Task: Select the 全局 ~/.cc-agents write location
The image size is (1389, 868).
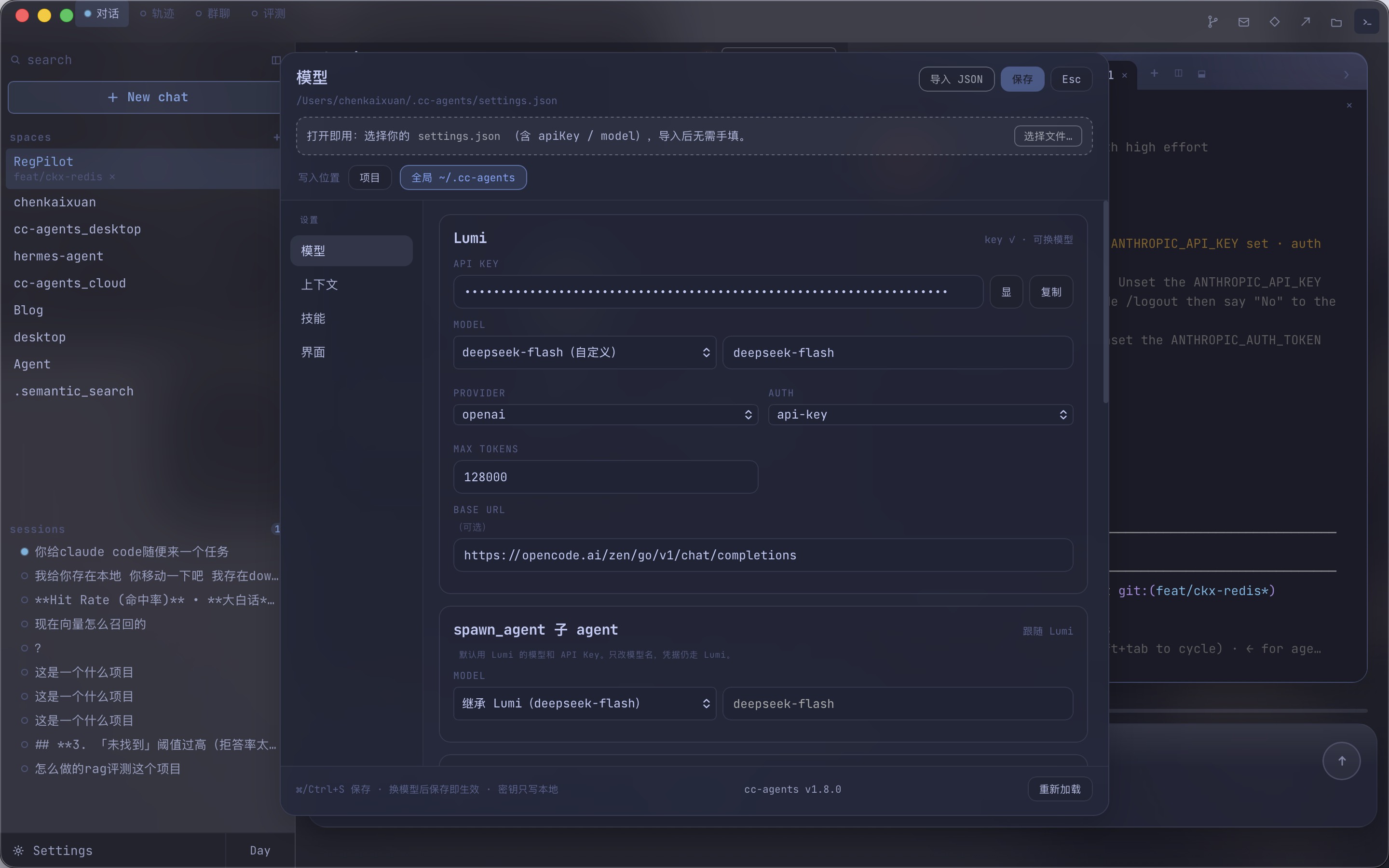Action: click(463, 177)
